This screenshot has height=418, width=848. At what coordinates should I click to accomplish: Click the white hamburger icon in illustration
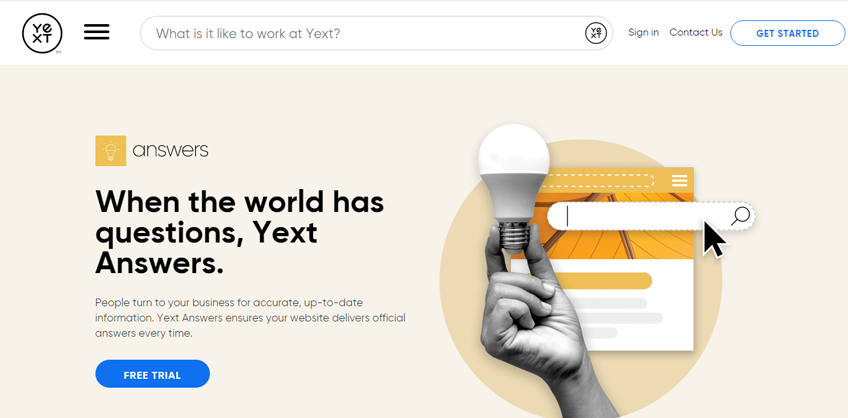tap(679, 180)
